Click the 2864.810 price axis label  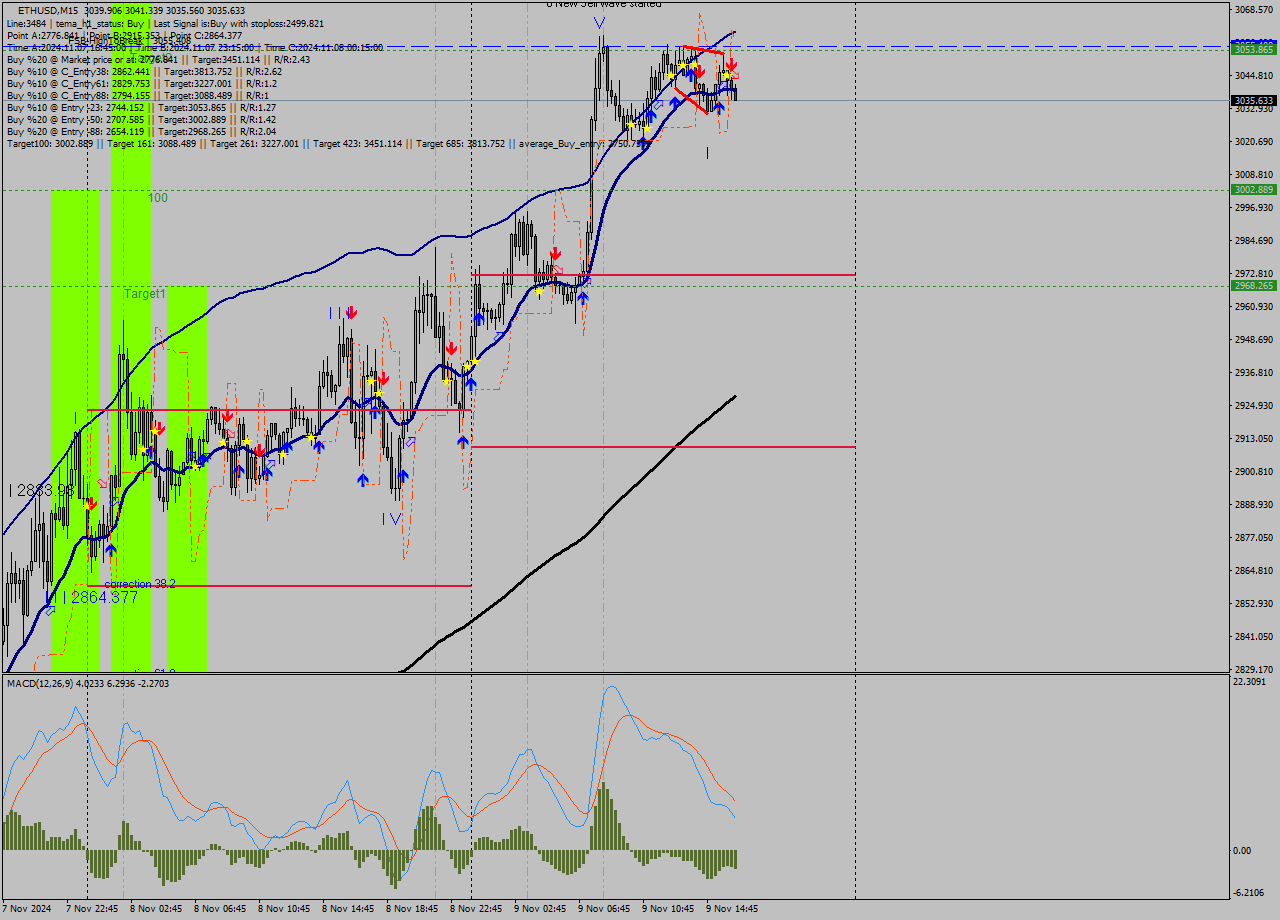(1253, 570)
